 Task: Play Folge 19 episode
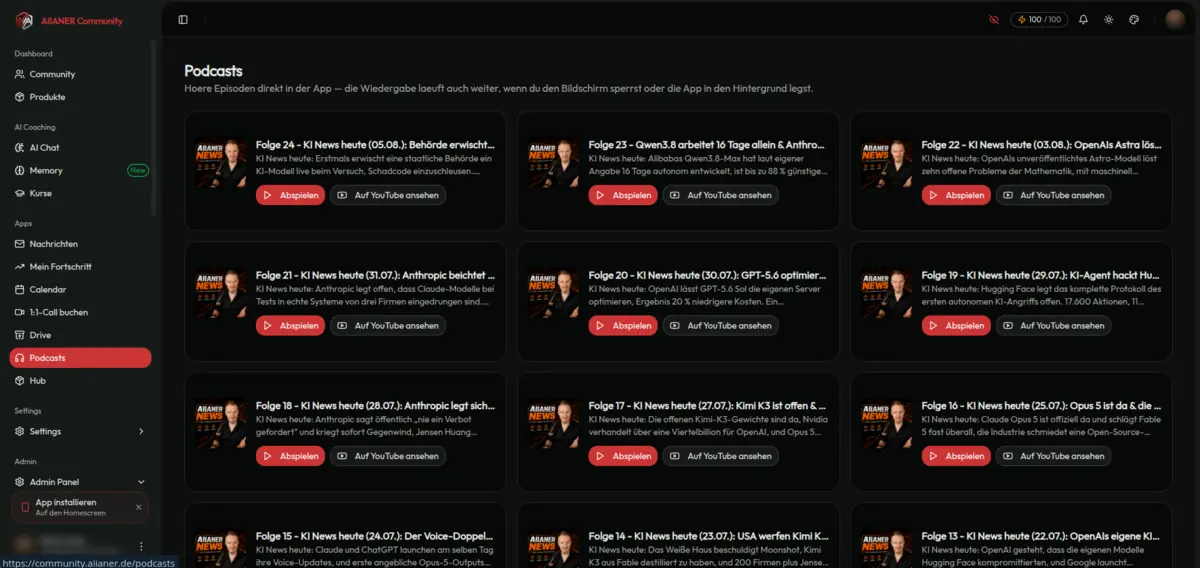pos(956,325)
